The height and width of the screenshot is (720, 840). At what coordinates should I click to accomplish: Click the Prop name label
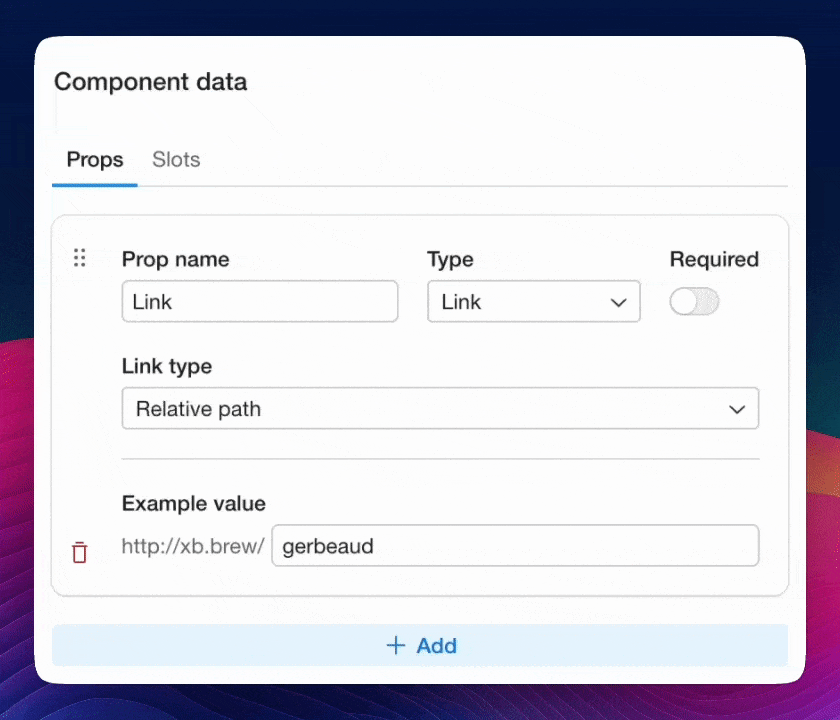click(x=175, y=260)
